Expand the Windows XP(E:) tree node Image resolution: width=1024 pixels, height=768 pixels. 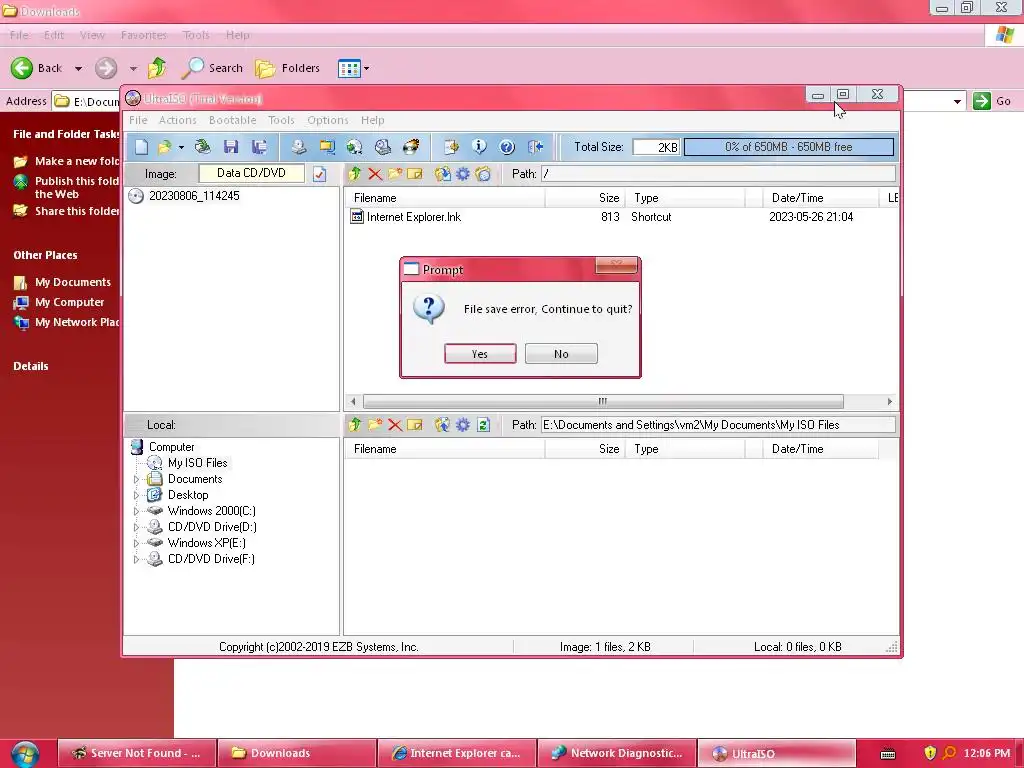click(x=136, y=543)
